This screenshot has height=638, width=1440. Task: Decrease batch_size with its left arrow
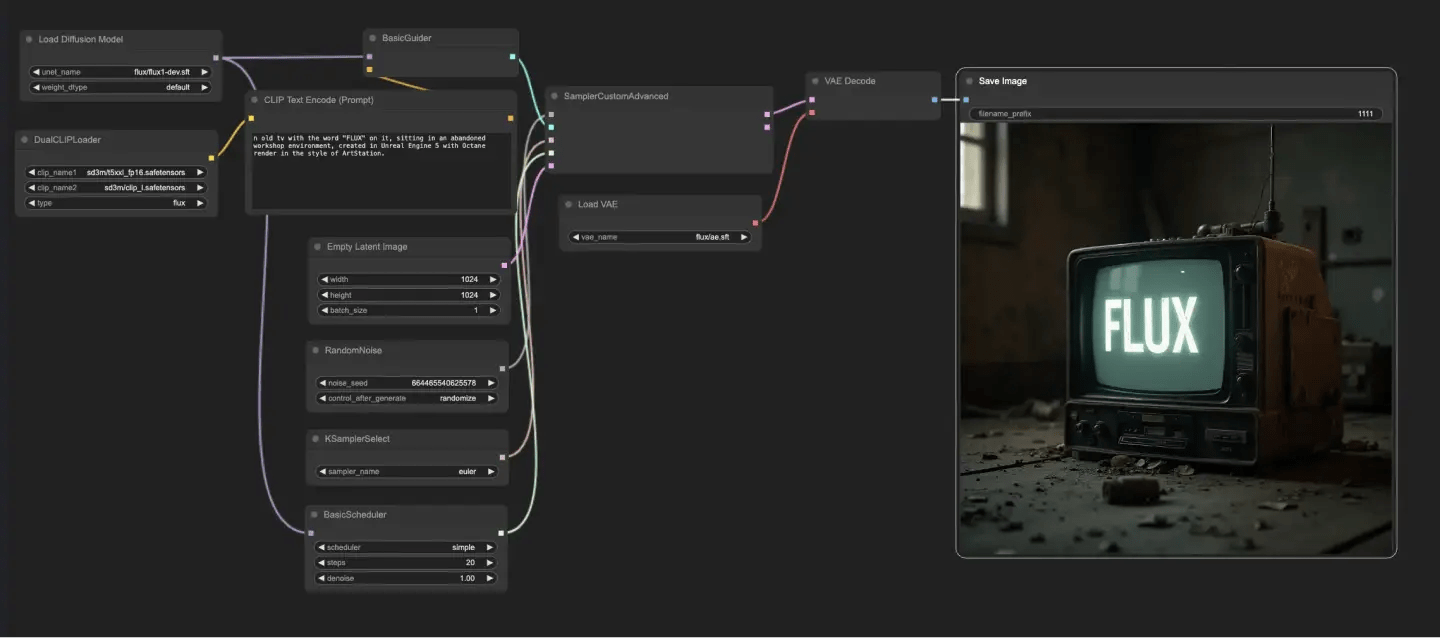point(324,310)
